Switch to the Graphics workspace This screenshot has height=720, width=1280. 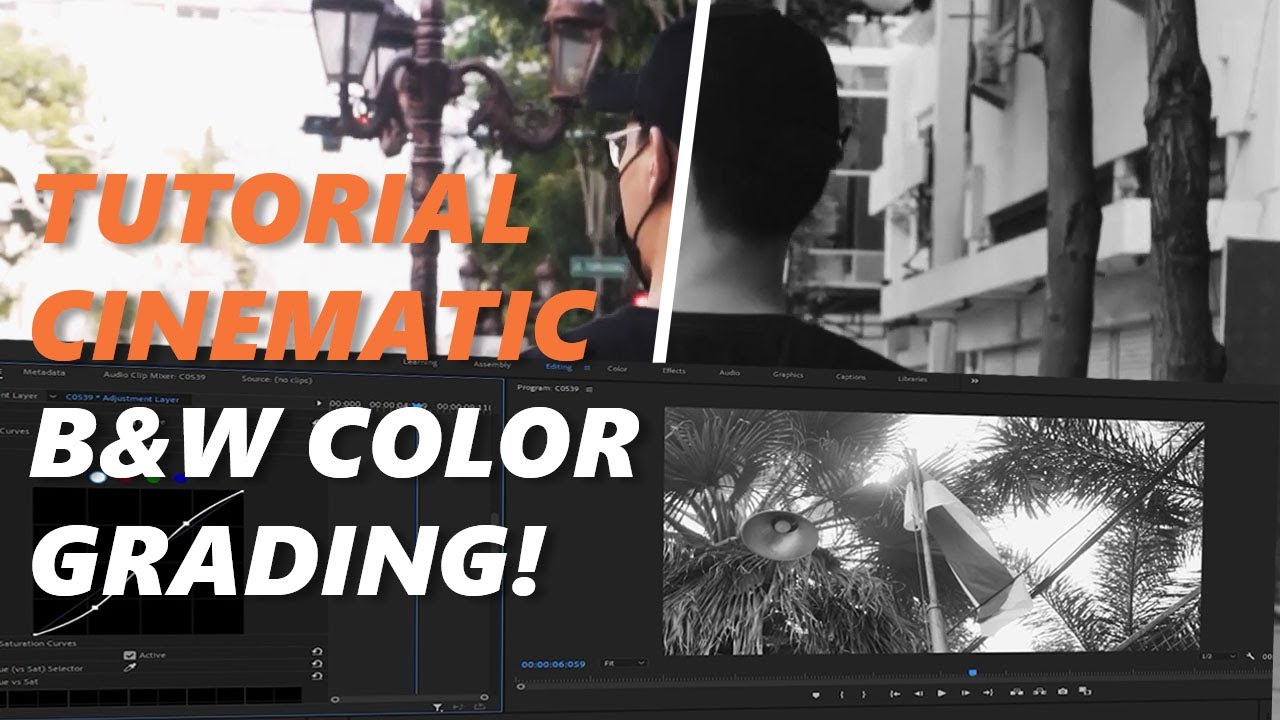click(x=788, y=375)
